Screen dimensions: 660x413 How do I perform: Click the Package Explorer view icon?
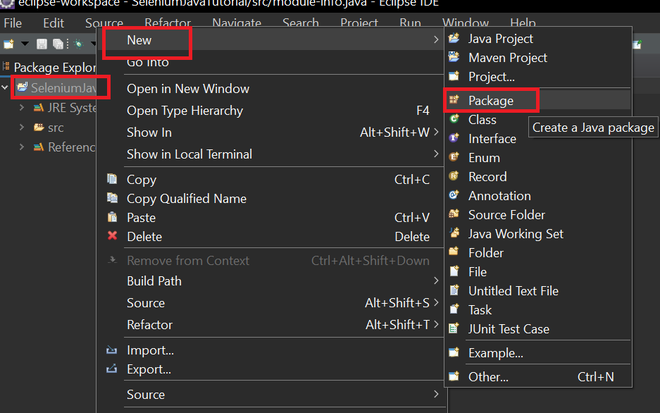point(6,67)
